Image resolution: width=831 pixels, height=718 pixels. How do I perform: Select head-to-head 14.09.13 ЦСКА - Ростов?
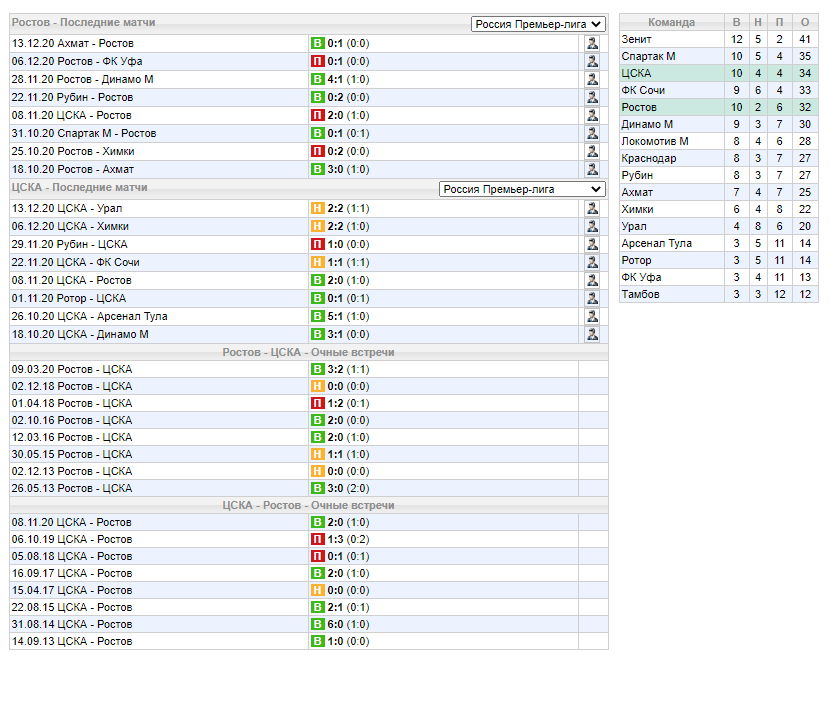[x=72, y=641]
